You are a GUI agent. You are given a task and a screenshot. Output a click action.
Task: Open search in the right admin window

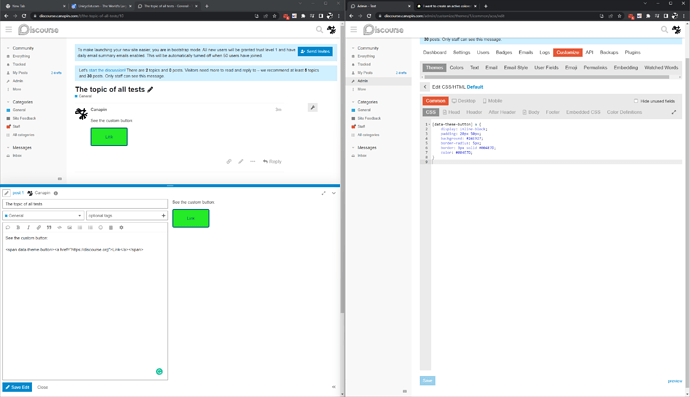pos(664,29)
